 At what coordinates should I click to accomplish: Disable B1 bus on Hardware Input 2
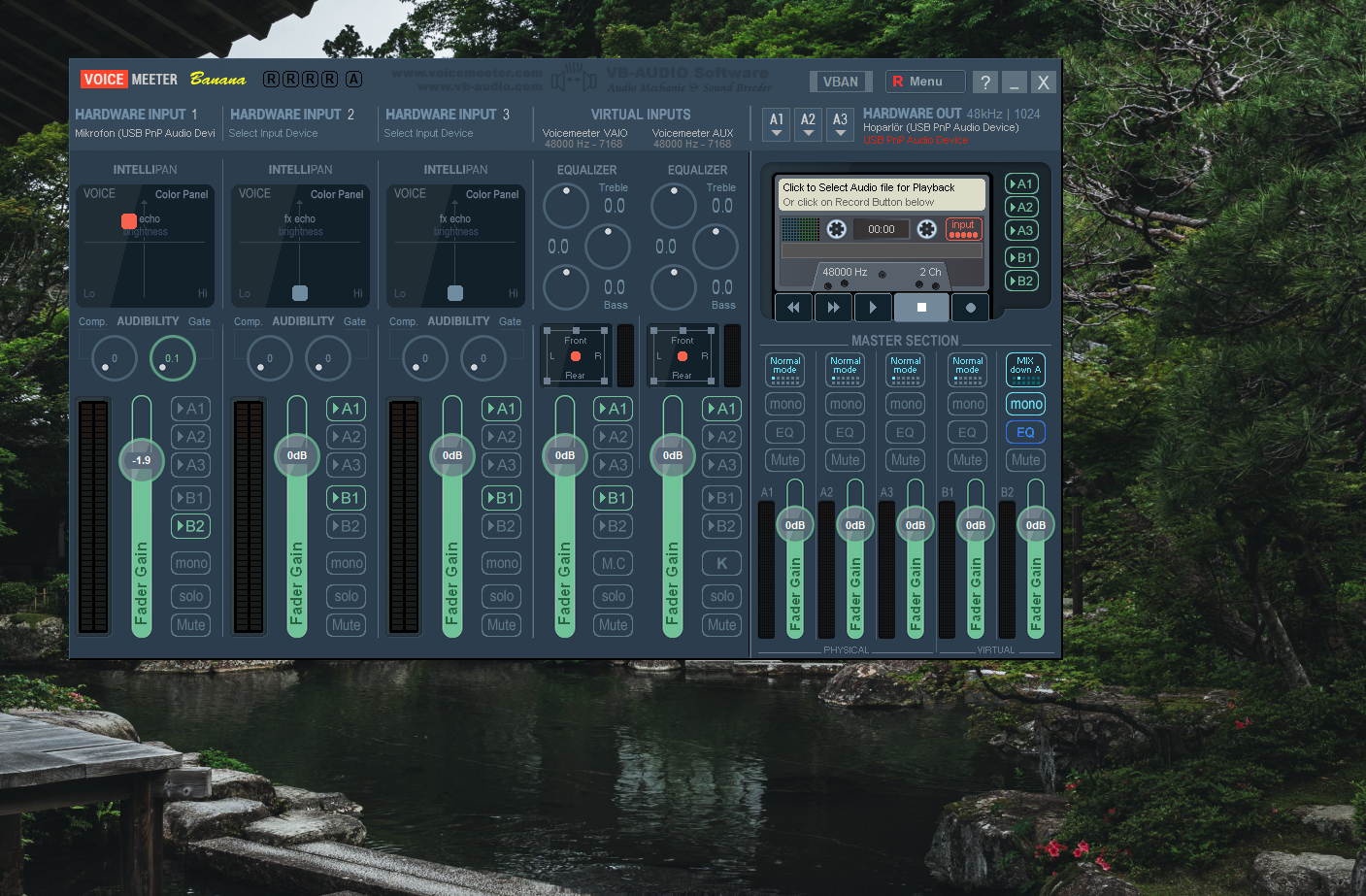[x=347, y=498]
